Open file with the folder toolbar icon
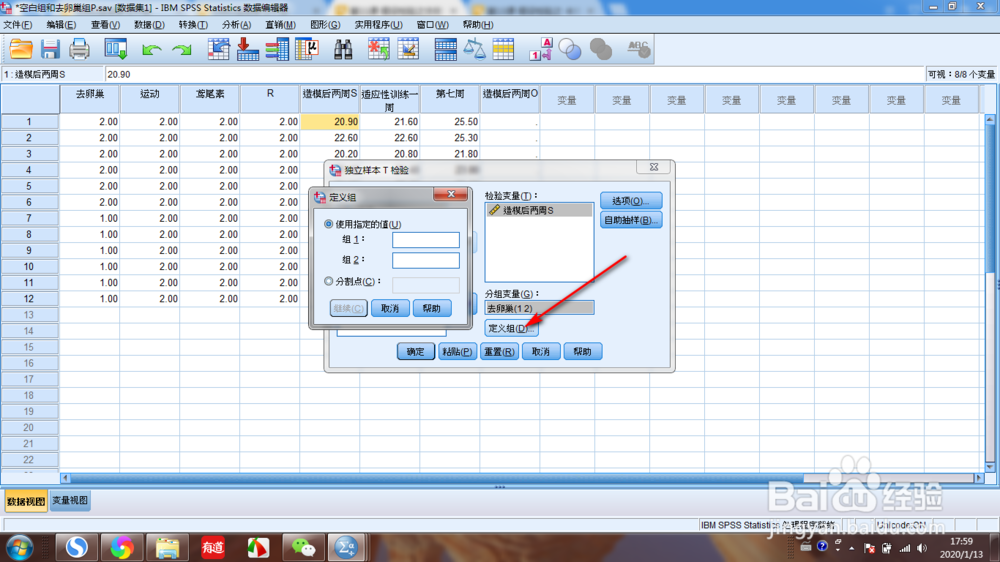The image size is (1000, 562). click(20, 49)
